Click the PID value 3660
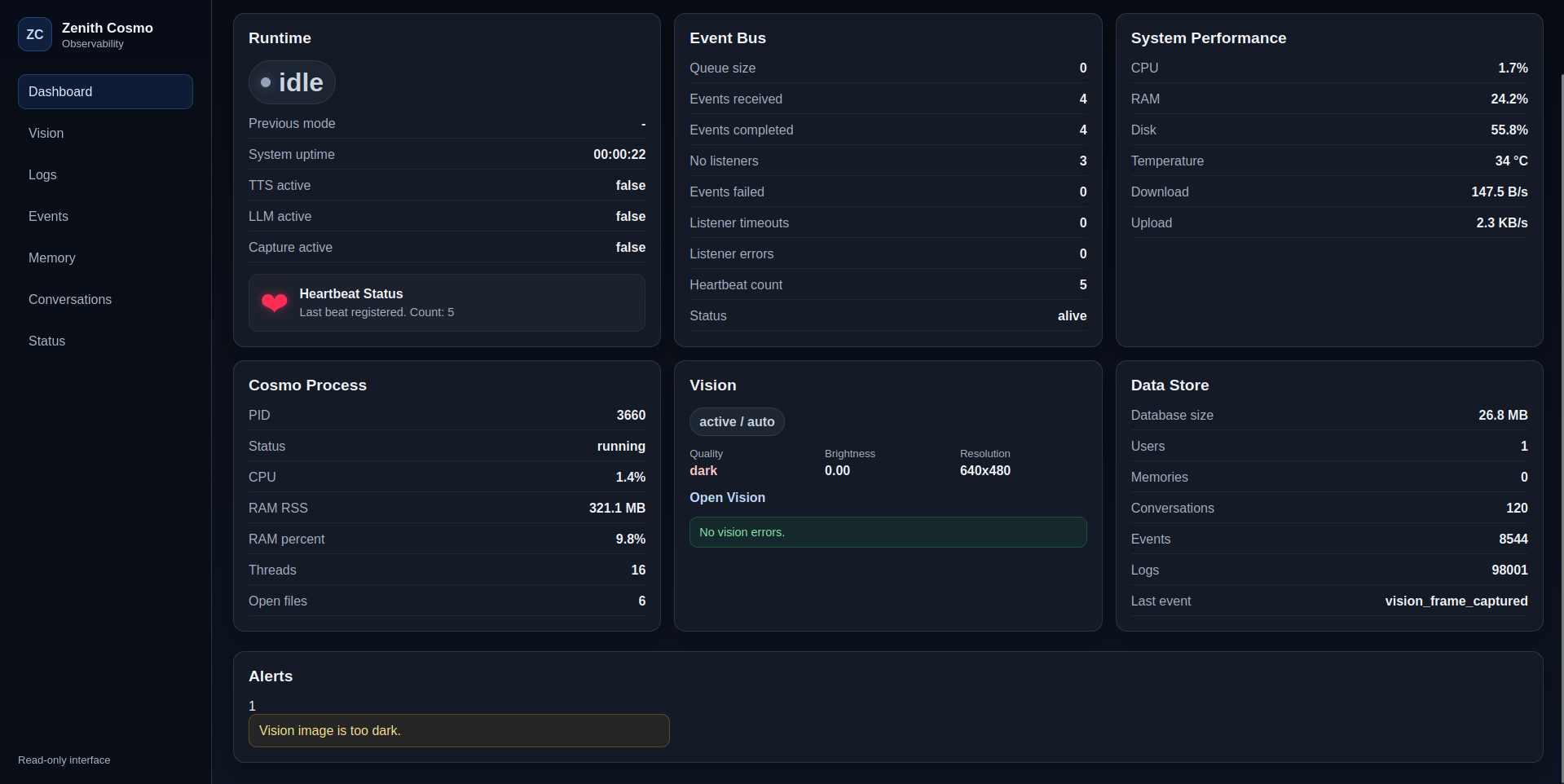Viewport: 1564px width, 784px height. coord(631,415)
